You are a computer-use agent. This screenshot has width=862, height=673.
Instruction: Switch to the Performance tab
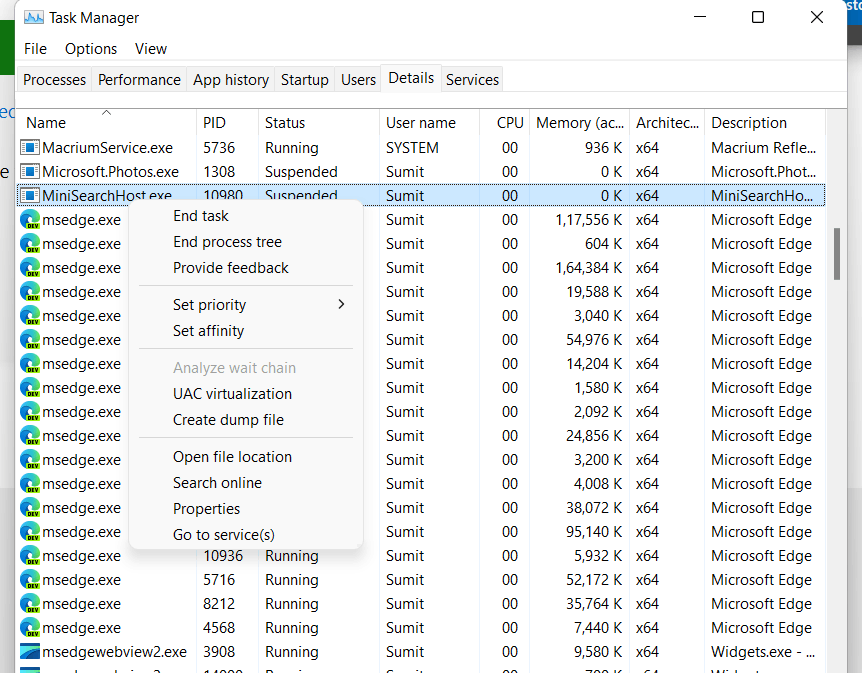pyautogui.click(x=139, y=79)
